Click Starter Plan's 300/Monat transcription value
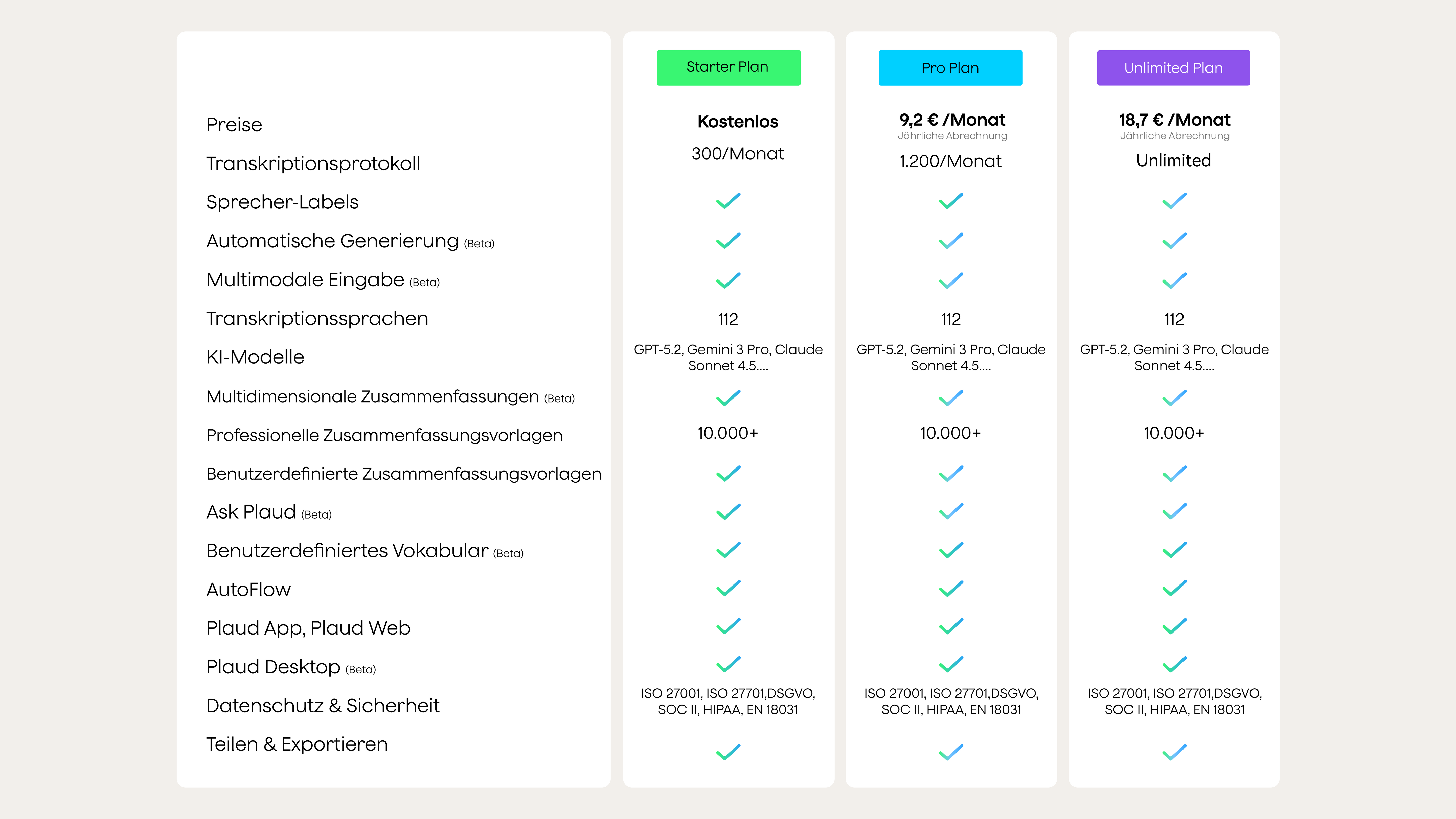 737,154
